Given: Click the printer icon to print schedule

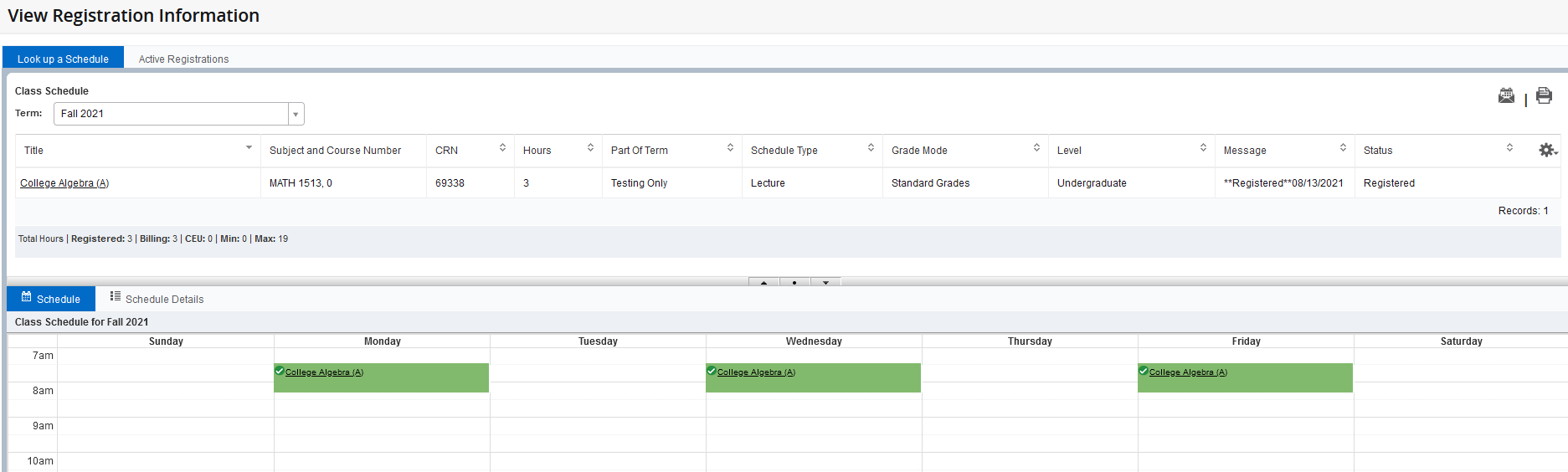Looking at the screenshot, I should [1544, 95].
